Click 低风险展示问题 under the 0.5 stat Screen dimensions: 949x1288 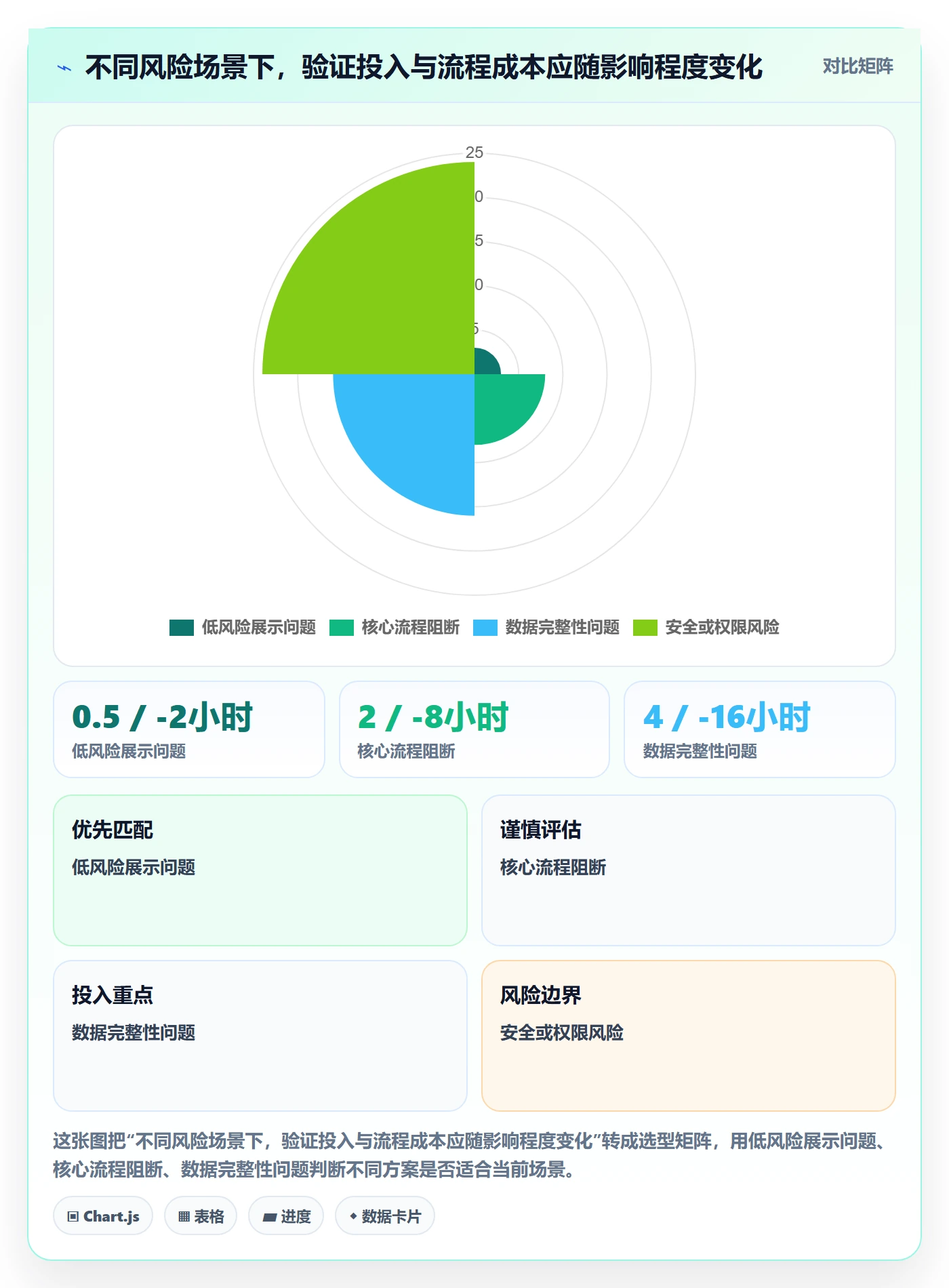[x=129, y=751]
